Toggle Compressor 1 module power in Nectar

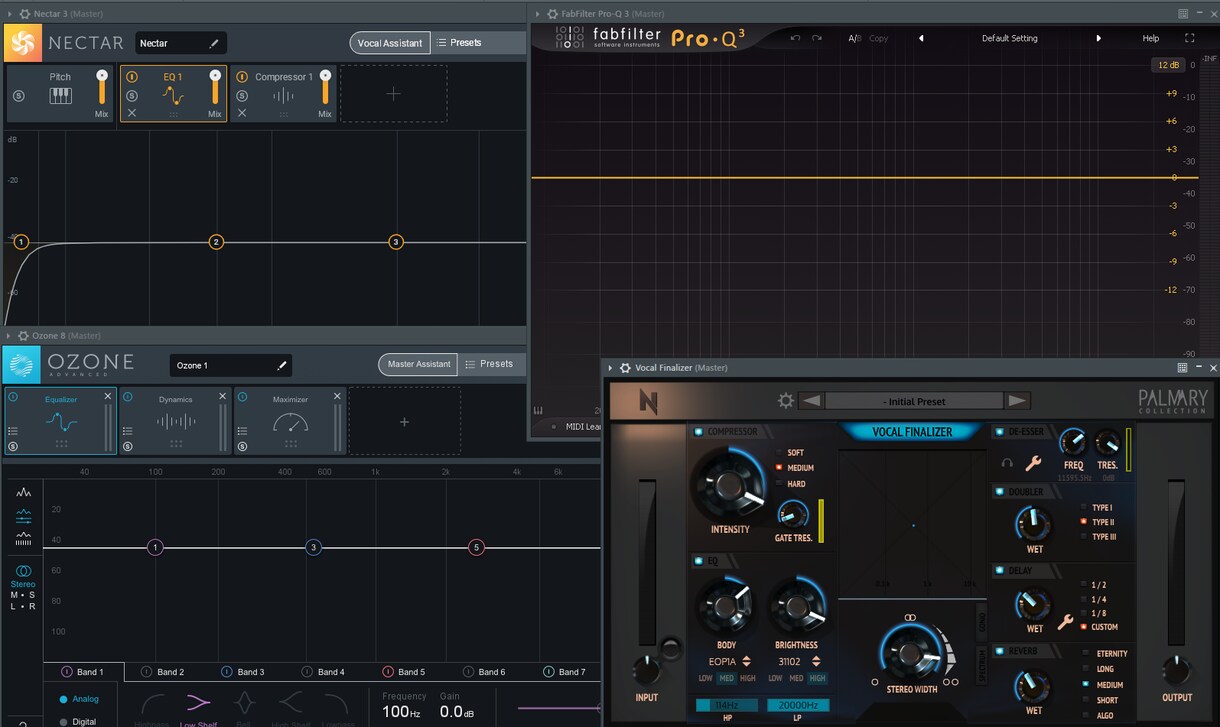tap(241, 77)
